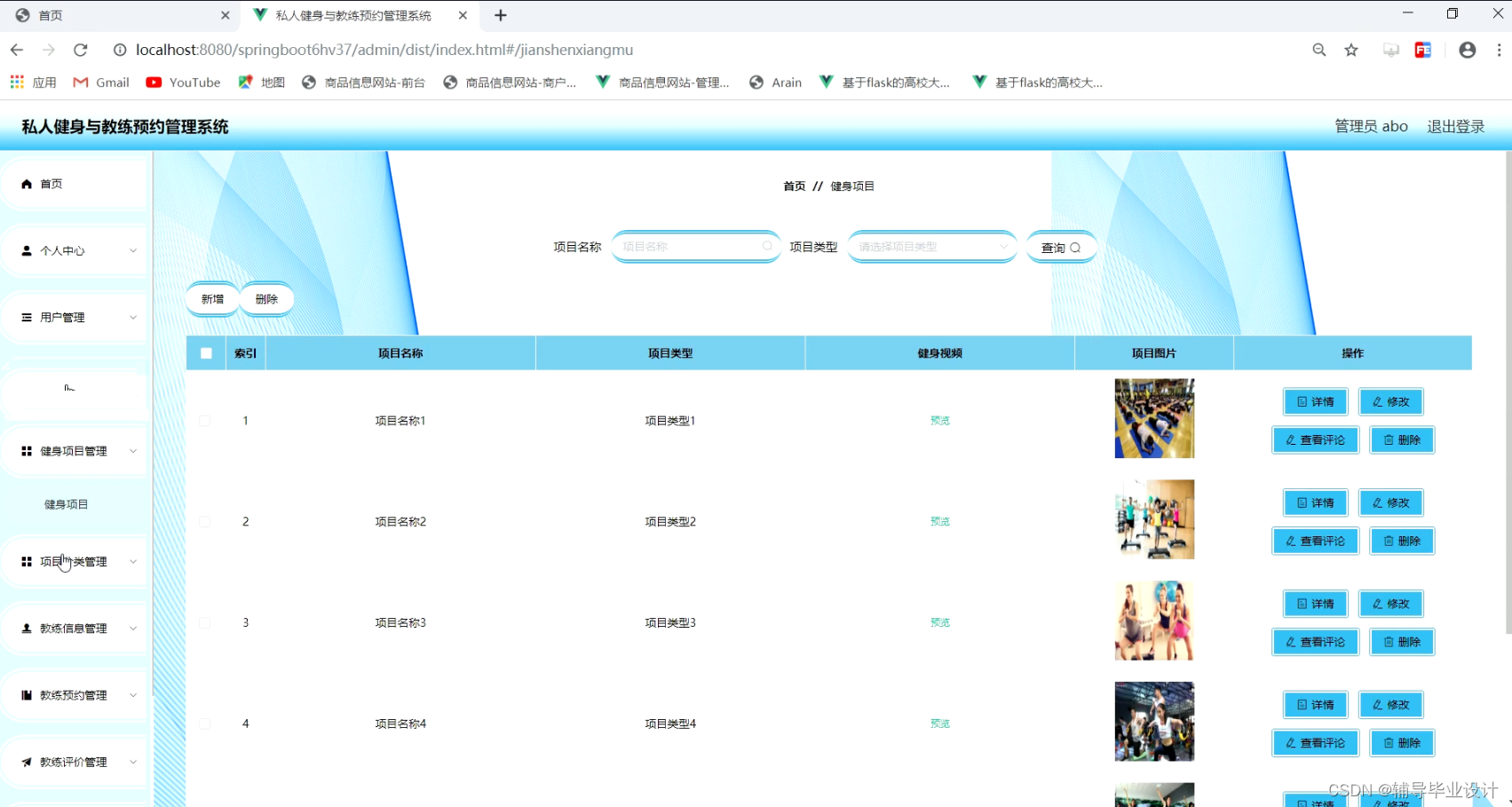Click the list icon beside 用户管理
Image resolution: width=1512 pixels, height=807 pixels.
[27, 317]
